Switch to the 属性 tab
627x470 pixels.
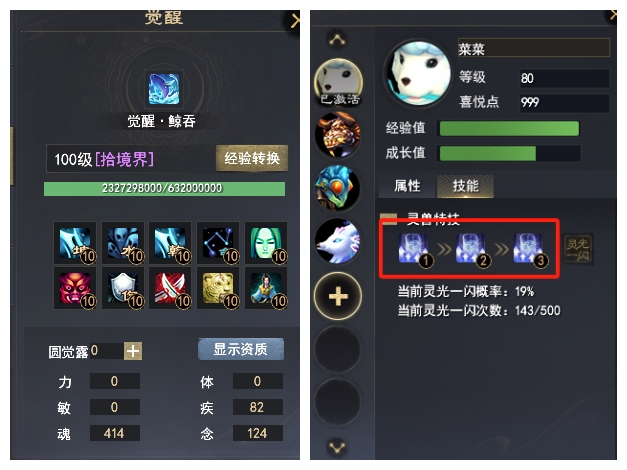(x=407, y=186)
